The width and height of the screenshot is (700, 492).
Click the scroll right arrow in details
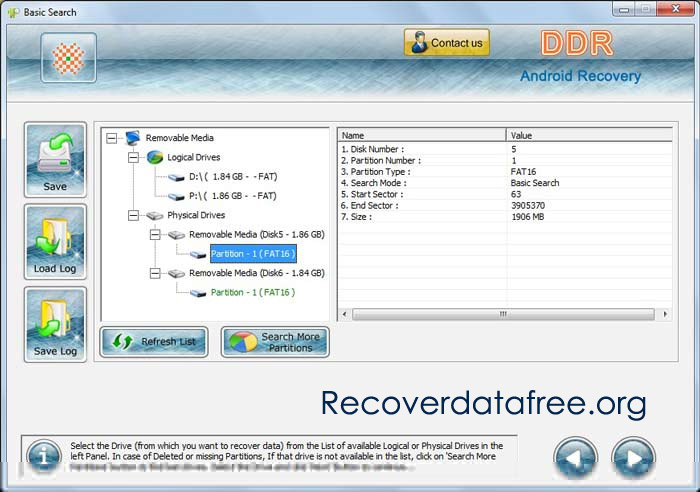[665, 314]
